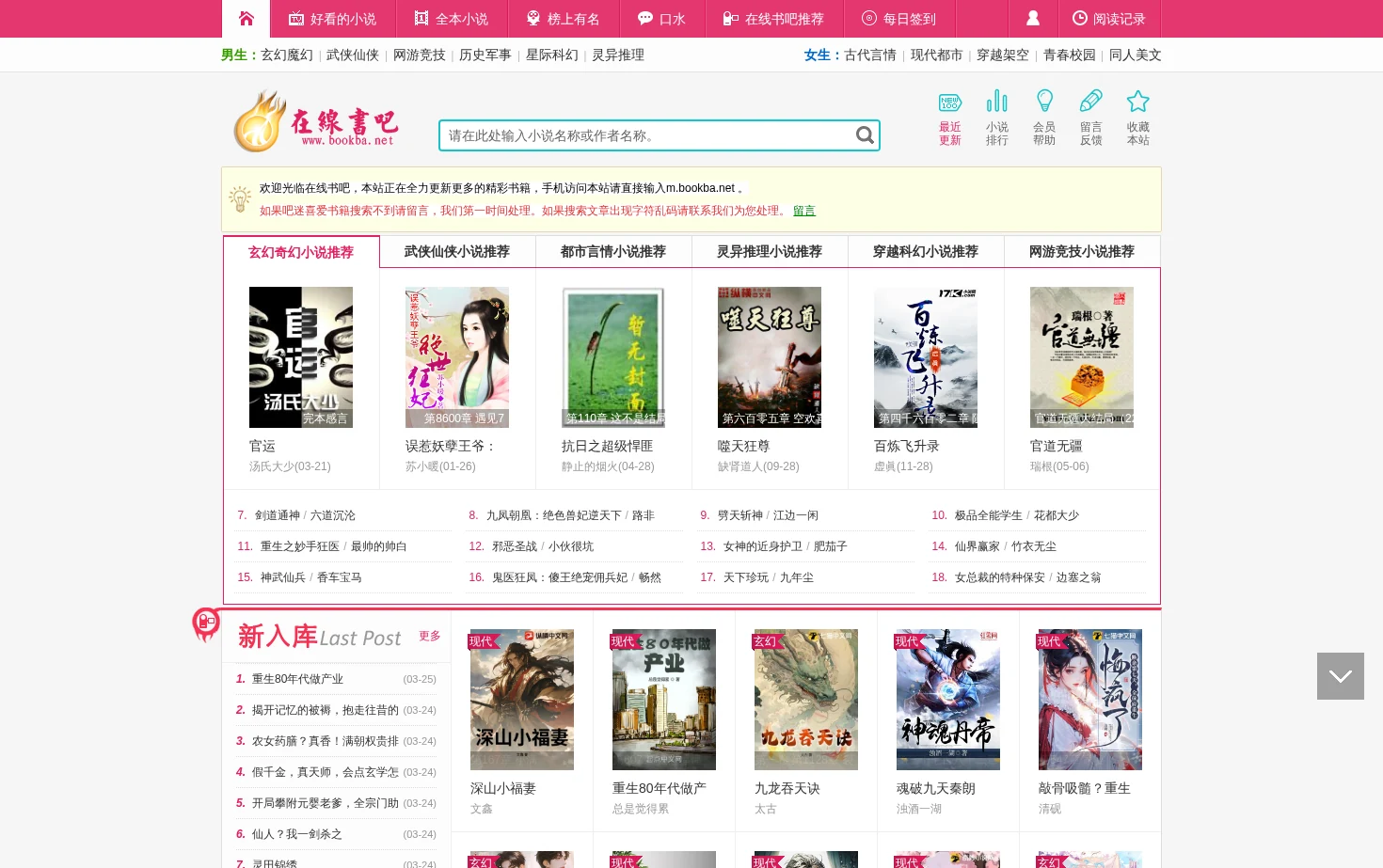Open 揭开记忆的被褥，抱走往昔的 entry

[x=326, y=710]
